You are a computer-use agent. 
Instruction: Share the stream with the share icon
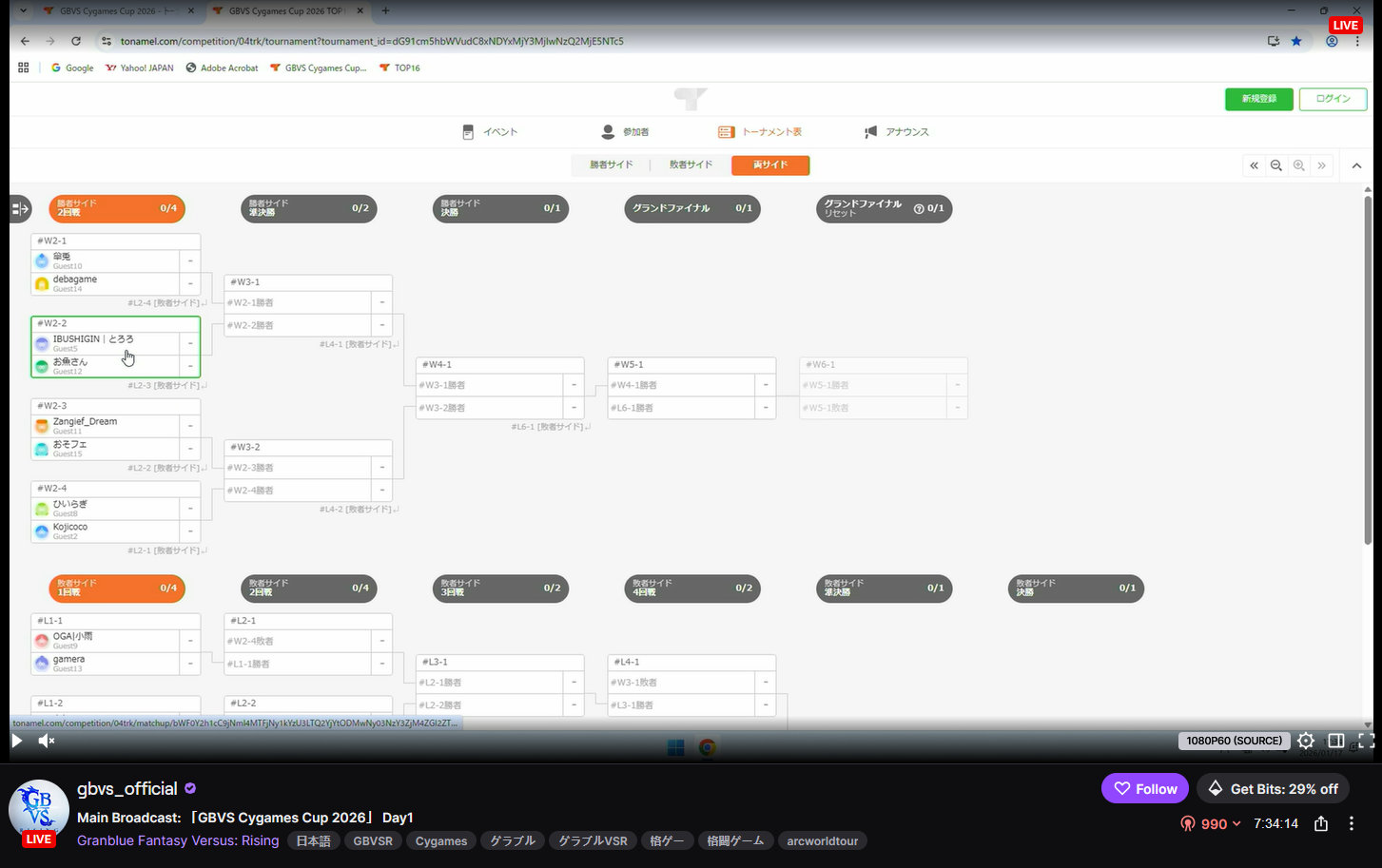[1321, 823]
